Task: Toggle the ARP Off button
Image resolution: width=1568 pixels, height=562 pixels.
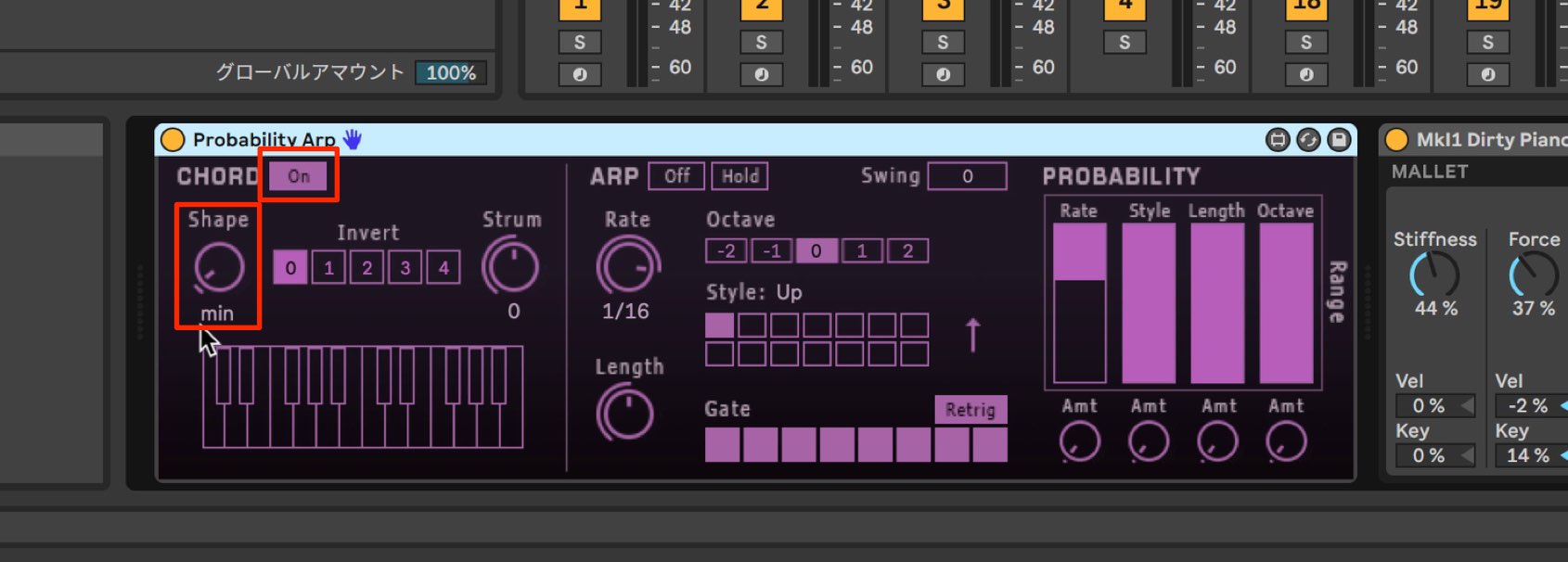Action: (677, 175)
